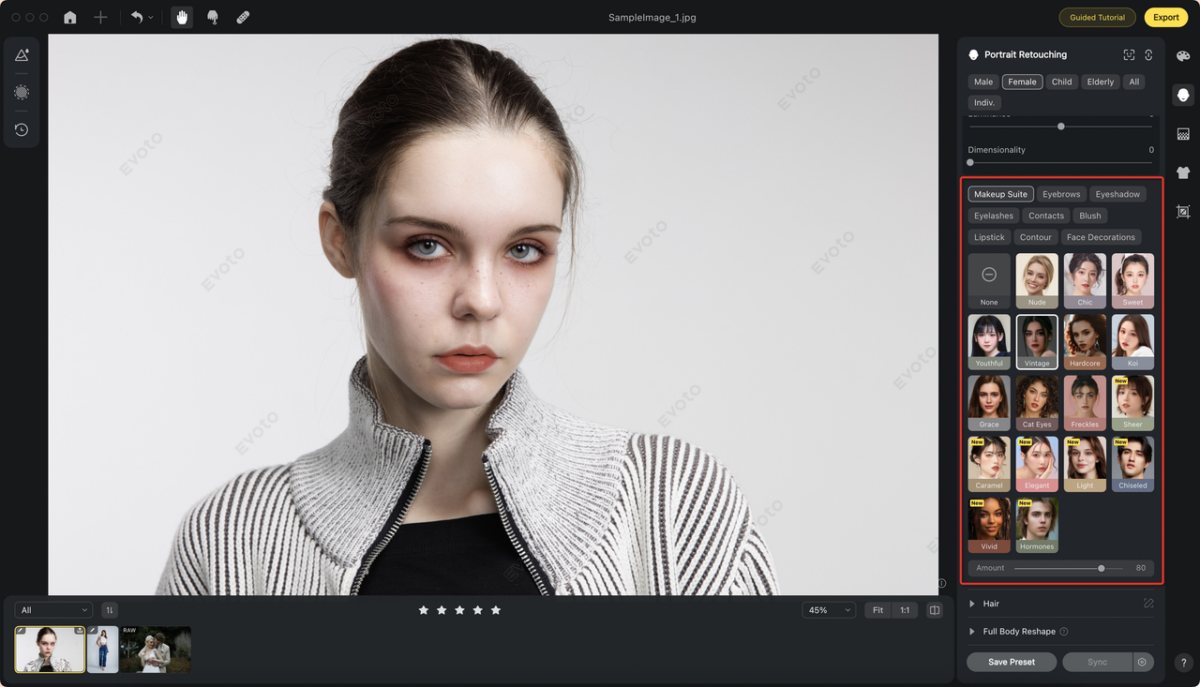Switch to the Eyebrows tab

click(x=1061, y=194)
